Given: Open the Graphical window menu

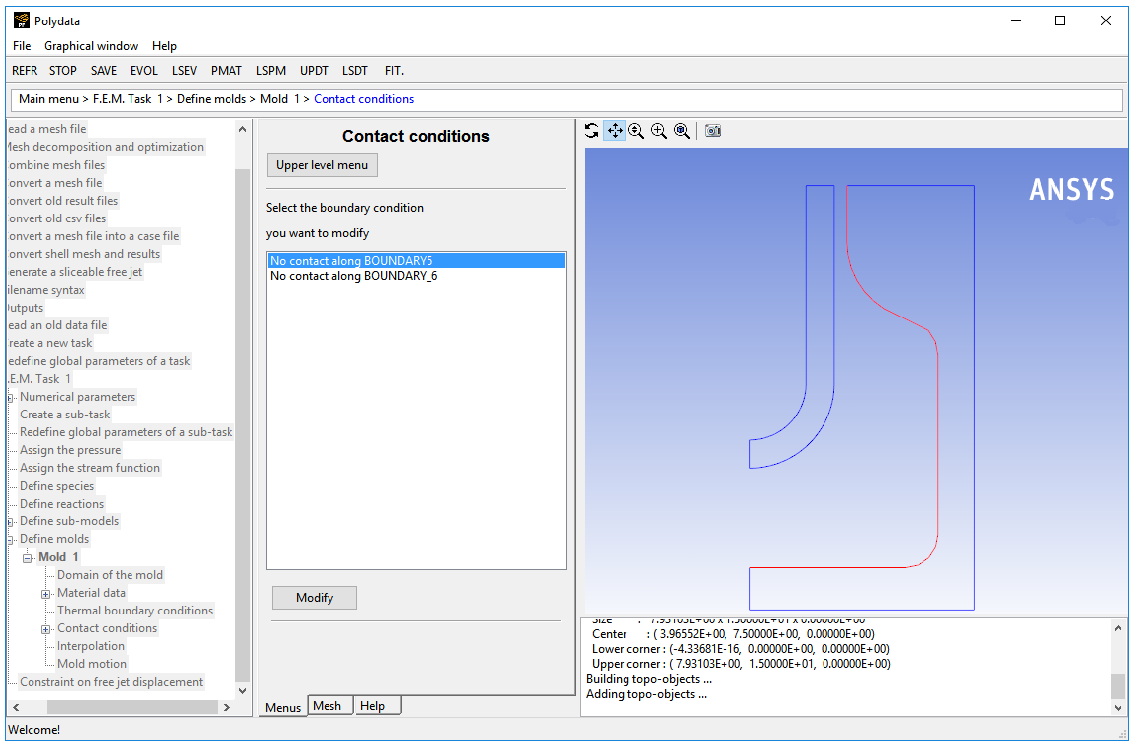Looking at the screenshot, I should (91, 46).
